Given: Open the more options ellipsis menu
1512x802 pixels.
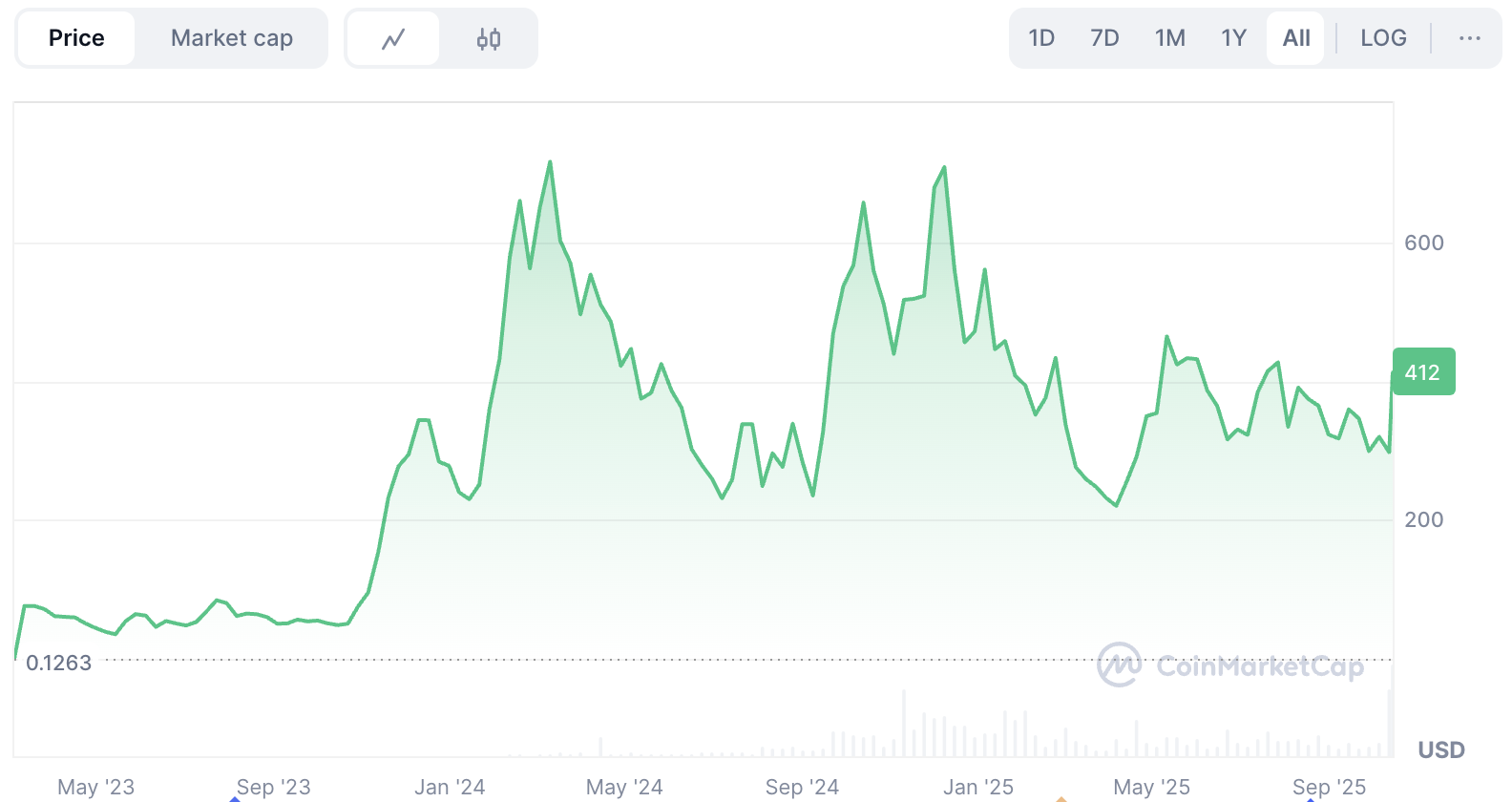Looking at the screenshot, I should (x=1469, y=38).
